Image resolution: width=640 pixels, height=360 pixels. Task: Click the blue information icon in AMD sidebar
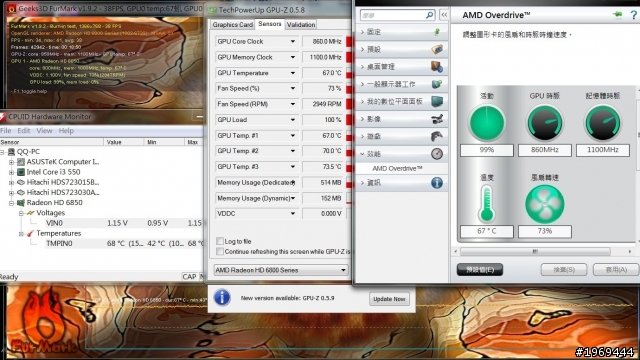coord(437,182)
